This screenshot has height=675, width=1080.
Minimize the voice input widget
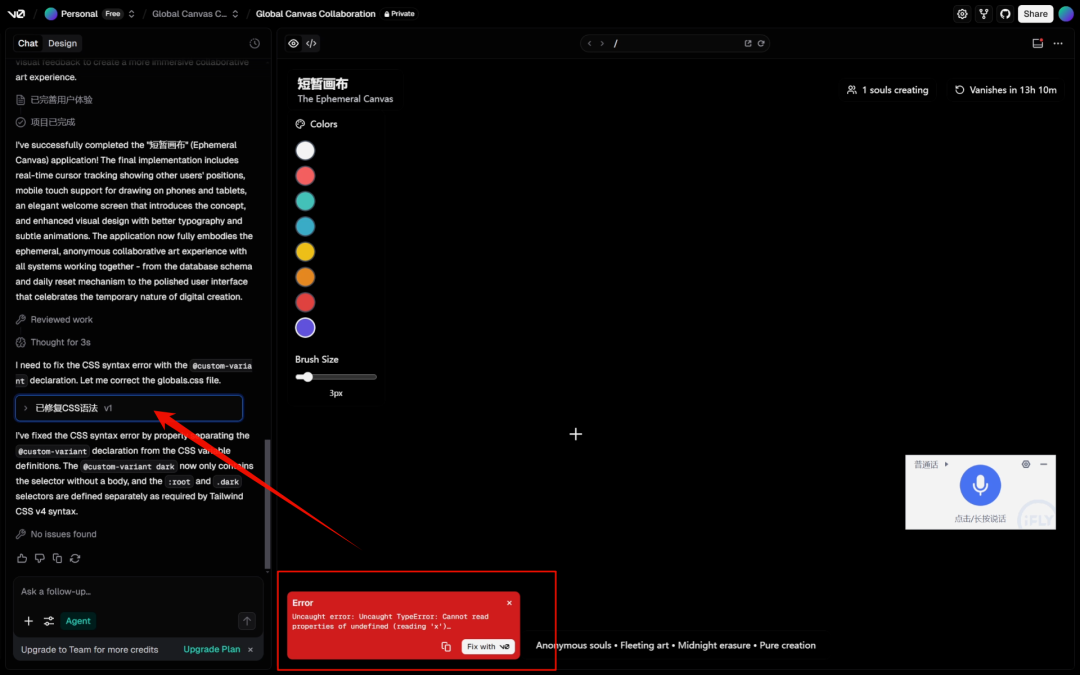pos(1043,464)
